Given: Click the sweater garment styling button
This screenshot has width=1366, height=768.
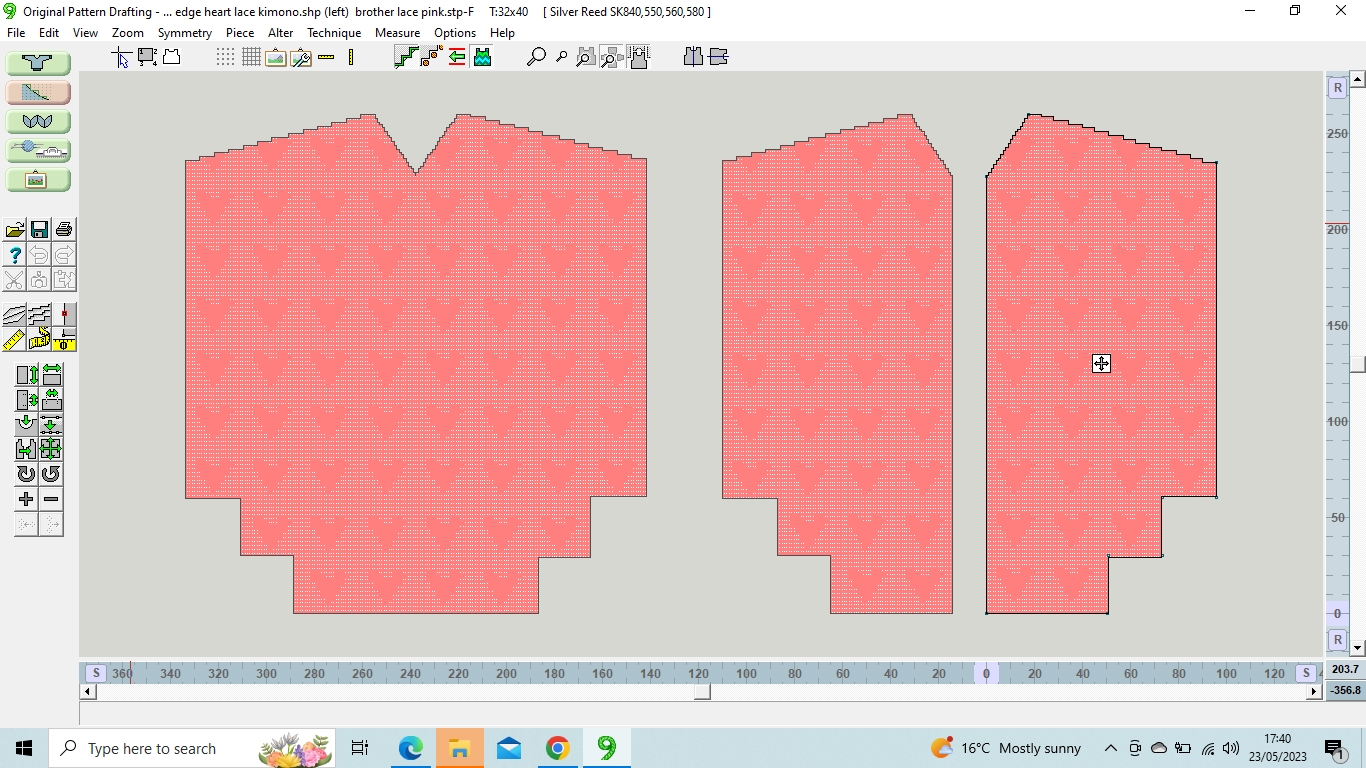Looking at the screenshot, I should click(38, 63).
